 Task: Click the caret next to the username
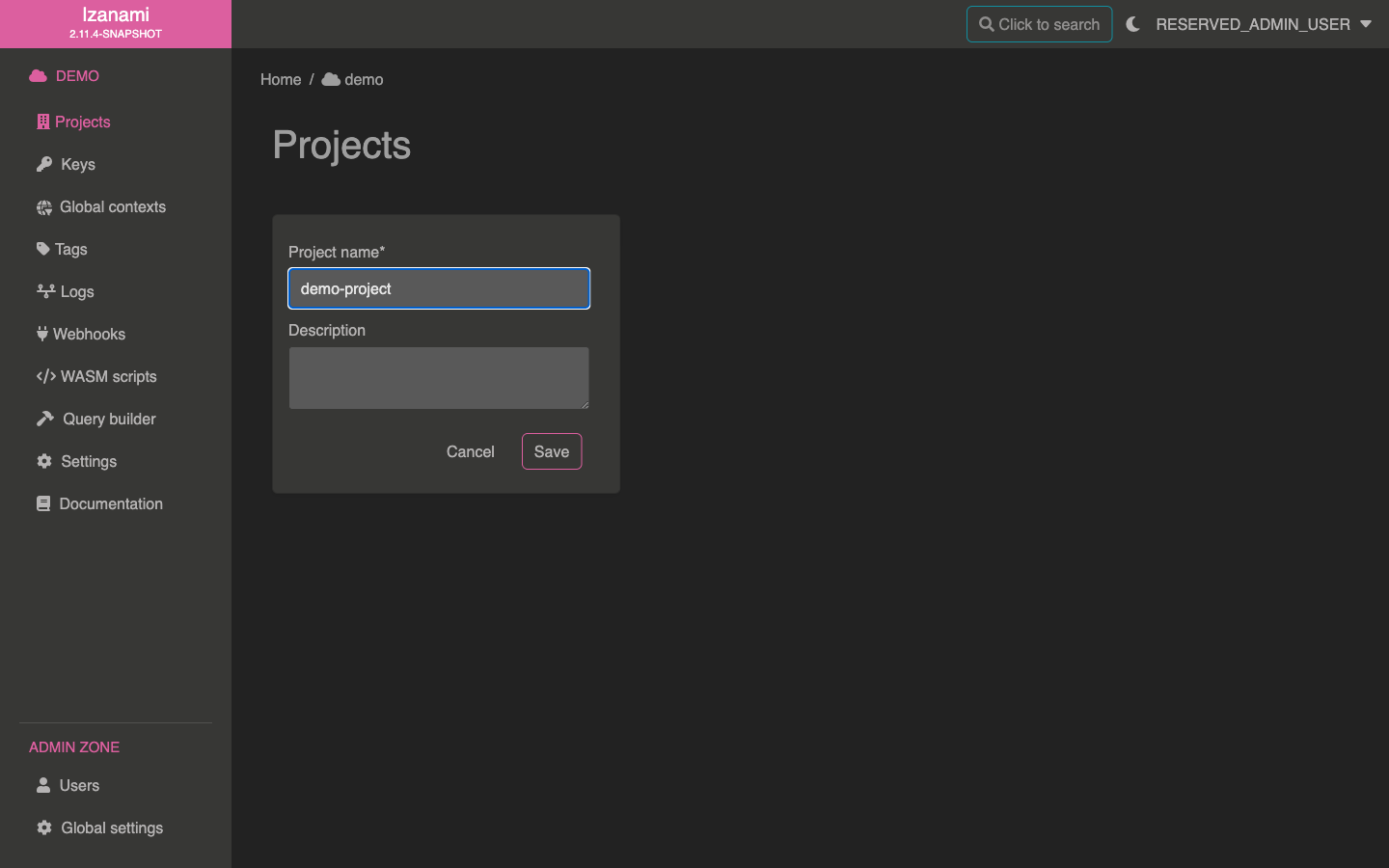coord(1366,24)
